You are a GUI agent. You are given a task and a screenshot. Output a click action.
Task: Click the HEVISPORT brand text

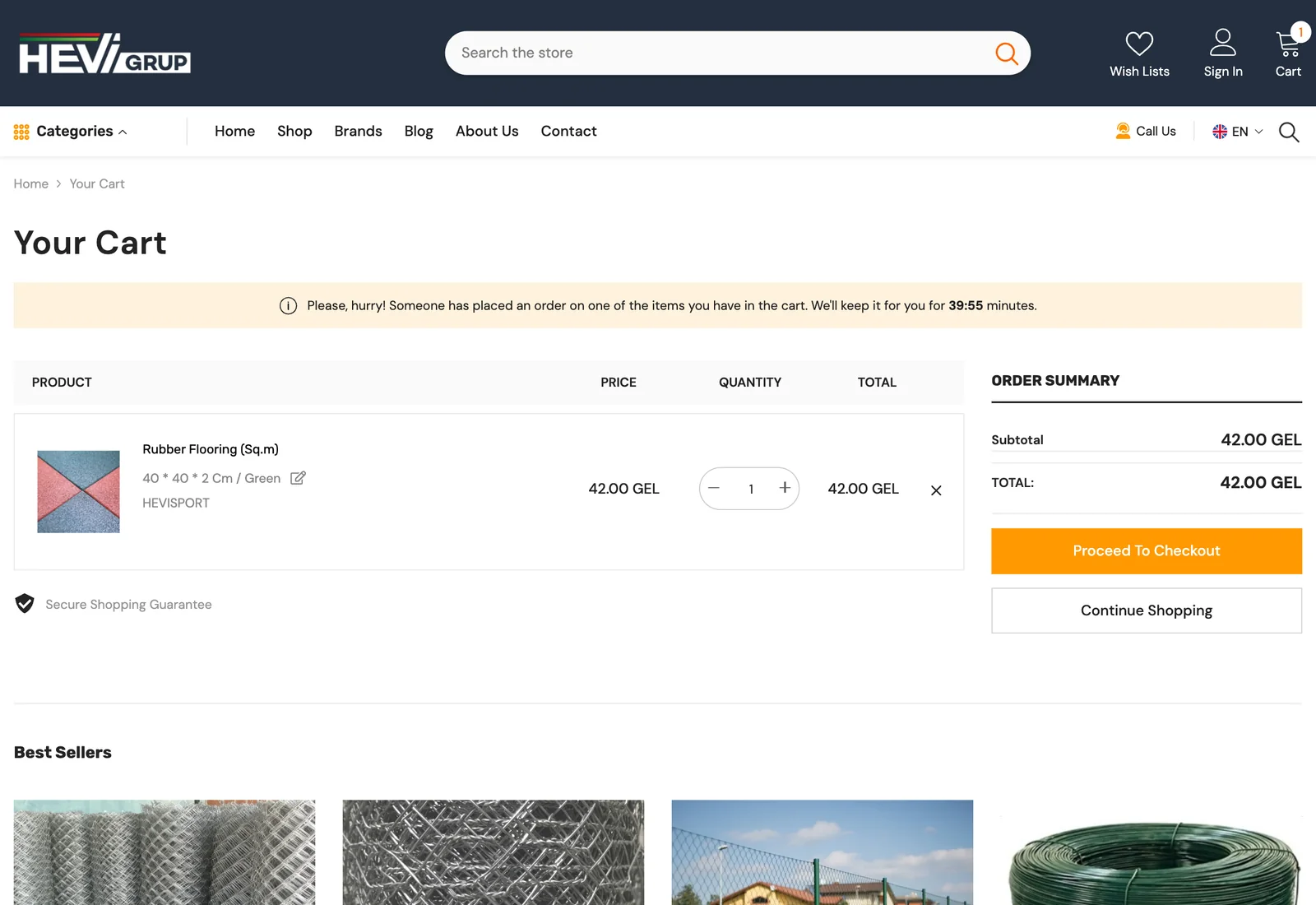click(x=176, y=503)
